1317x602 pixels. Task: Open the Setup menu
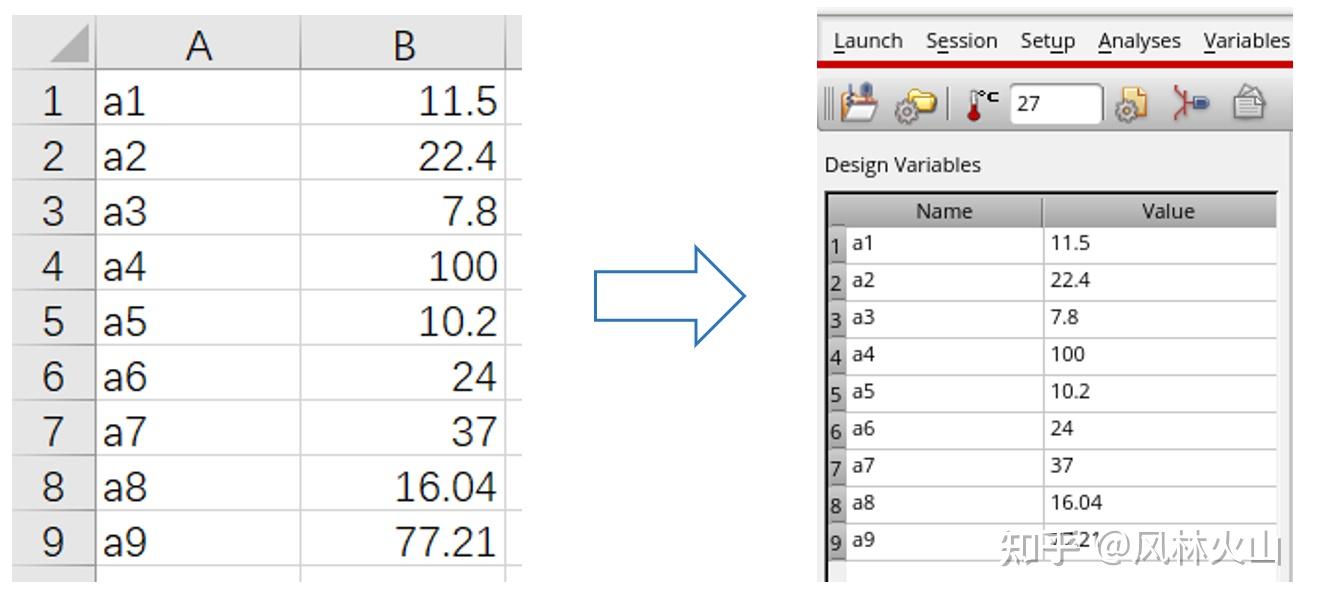[1047, 41]
